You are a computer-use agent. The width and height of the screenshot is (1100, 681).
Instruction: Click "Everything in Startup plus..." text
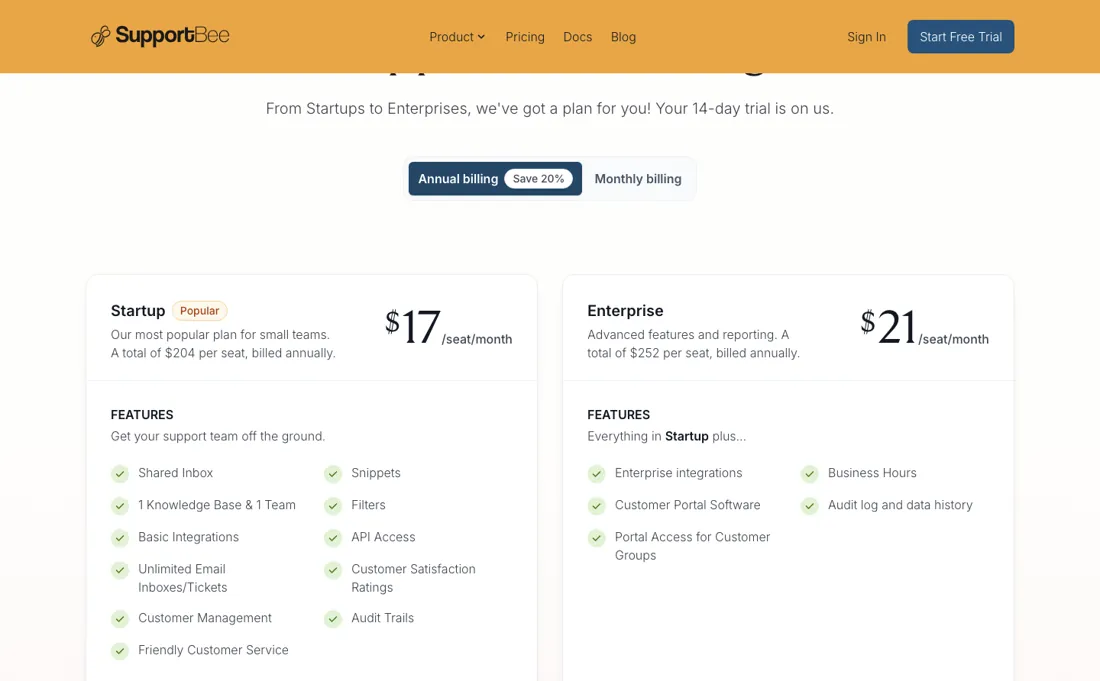point(666,436)
